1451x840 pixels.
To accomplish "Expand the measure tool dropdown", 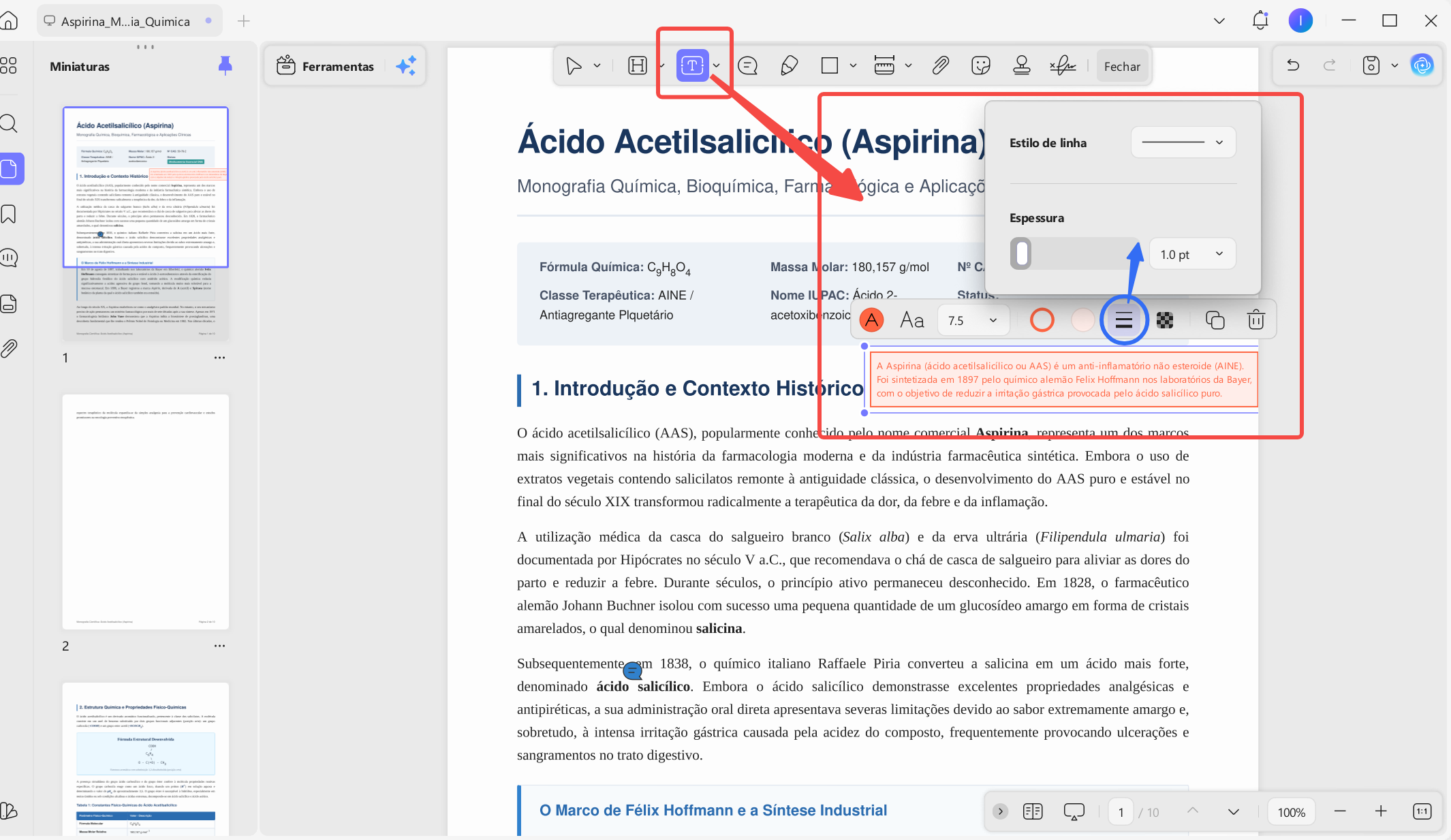I will click(x=908, y=66).
